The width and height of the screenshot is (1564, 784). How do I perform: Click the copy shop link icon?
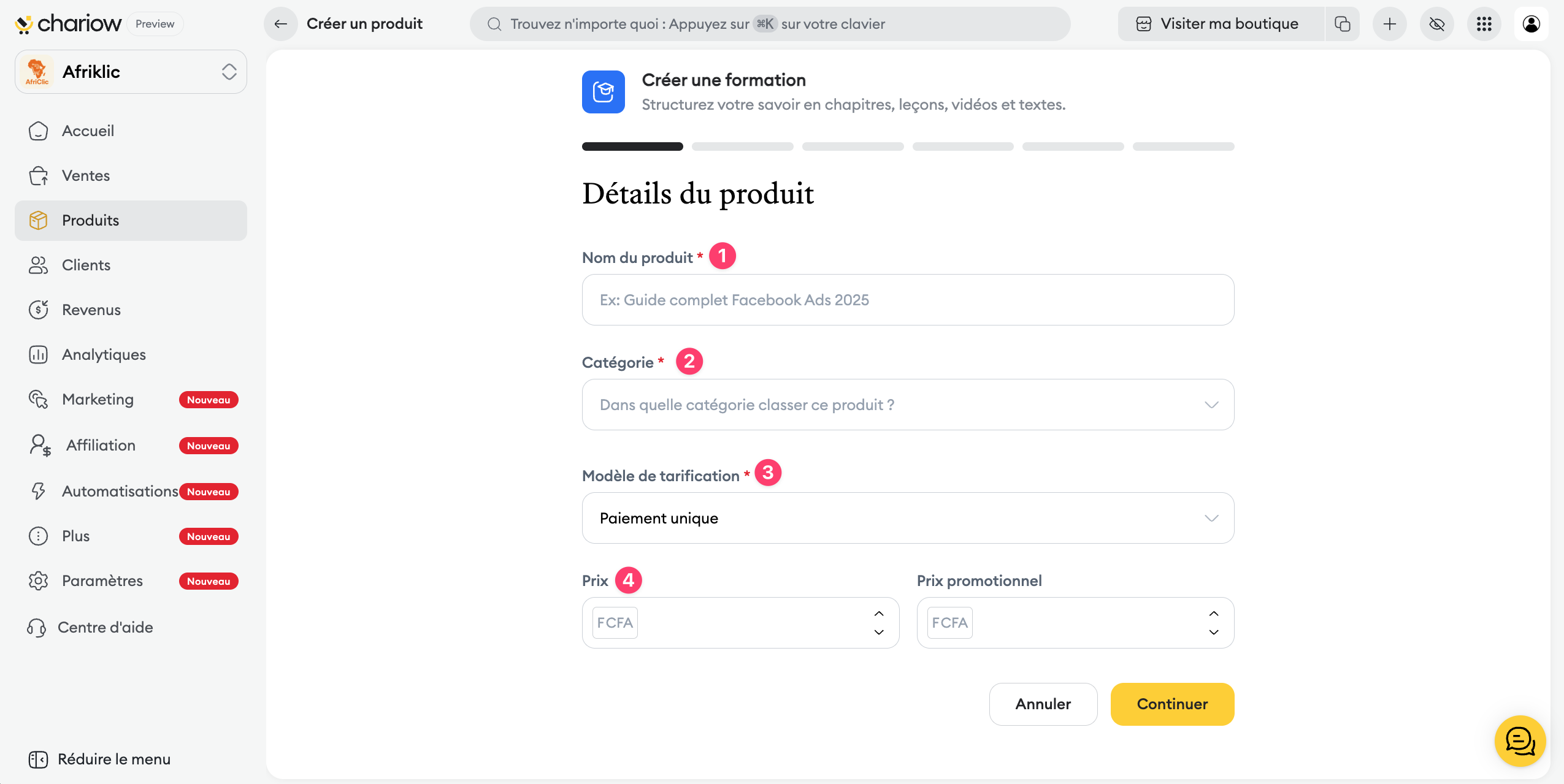[x=1342, y=24]
